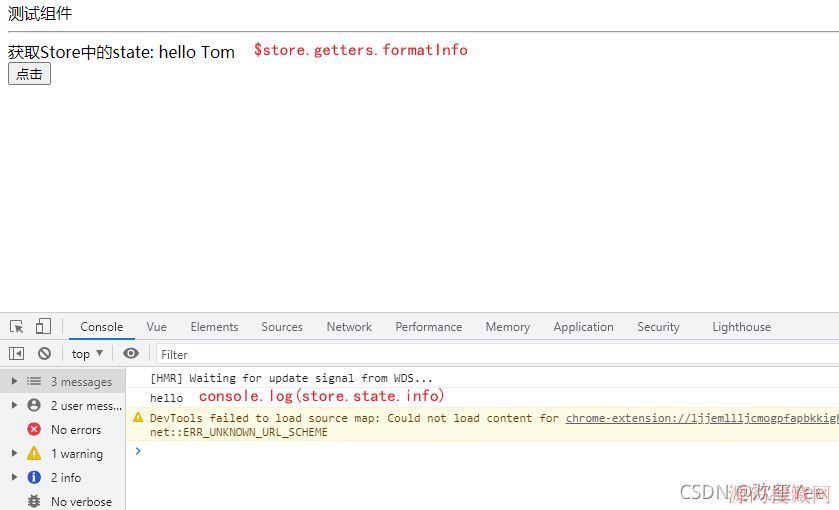Click the warning icon on the DevTools message

click(138, 417)
